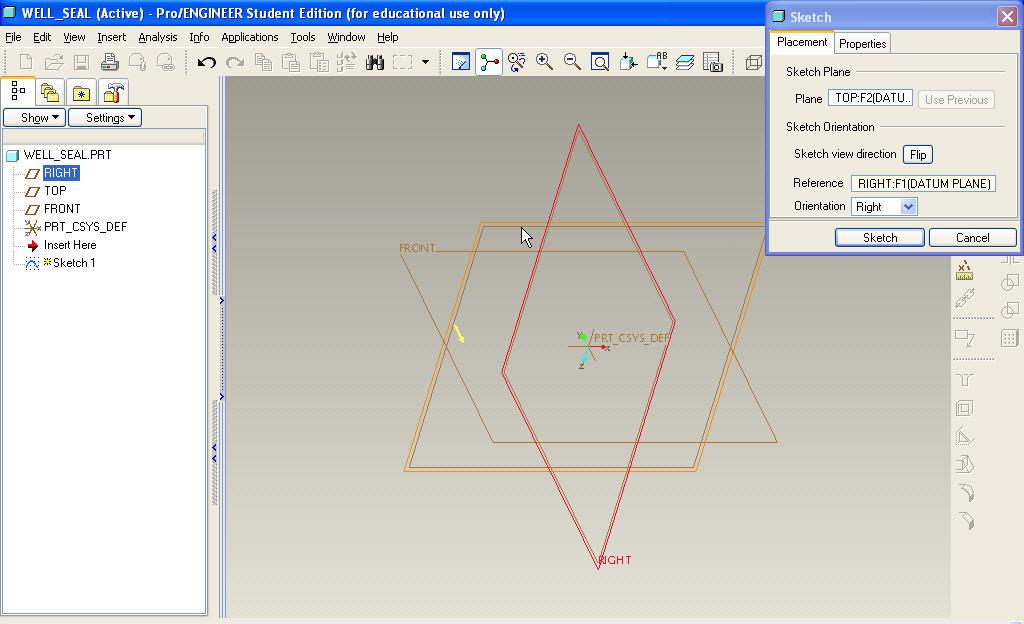This screenshot has width=1024, height=624.
Task: Click the Flip sketch view direction button
Action: pos(918,155)
